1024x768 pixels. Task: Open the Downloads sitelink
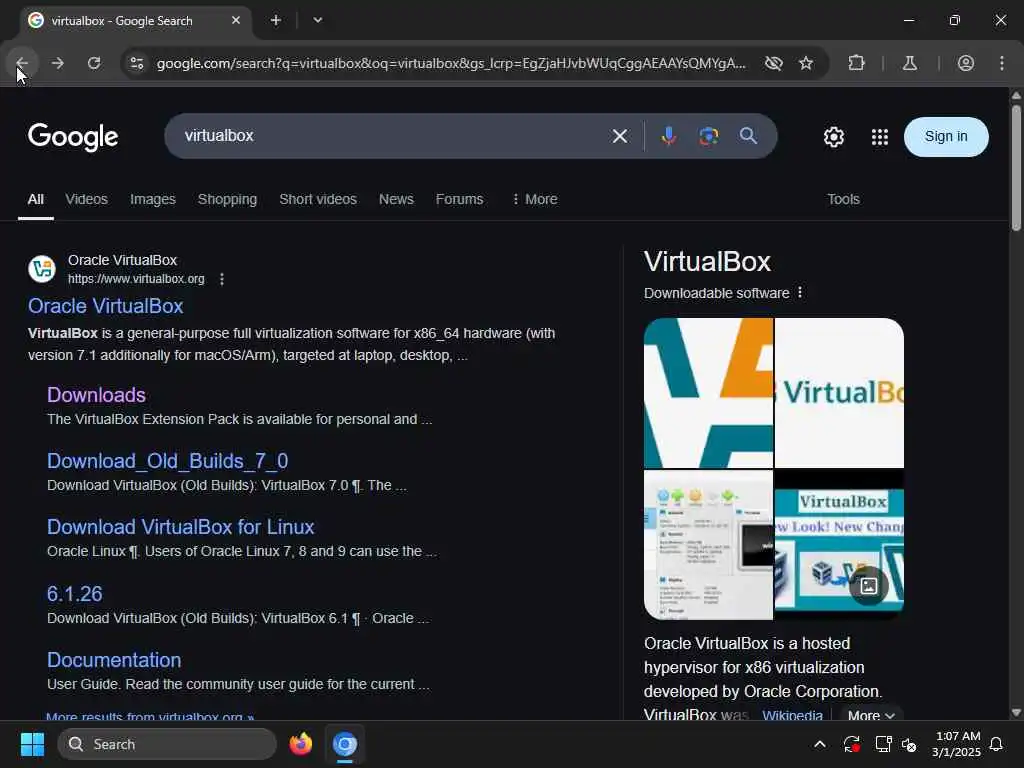pos(96,395)
